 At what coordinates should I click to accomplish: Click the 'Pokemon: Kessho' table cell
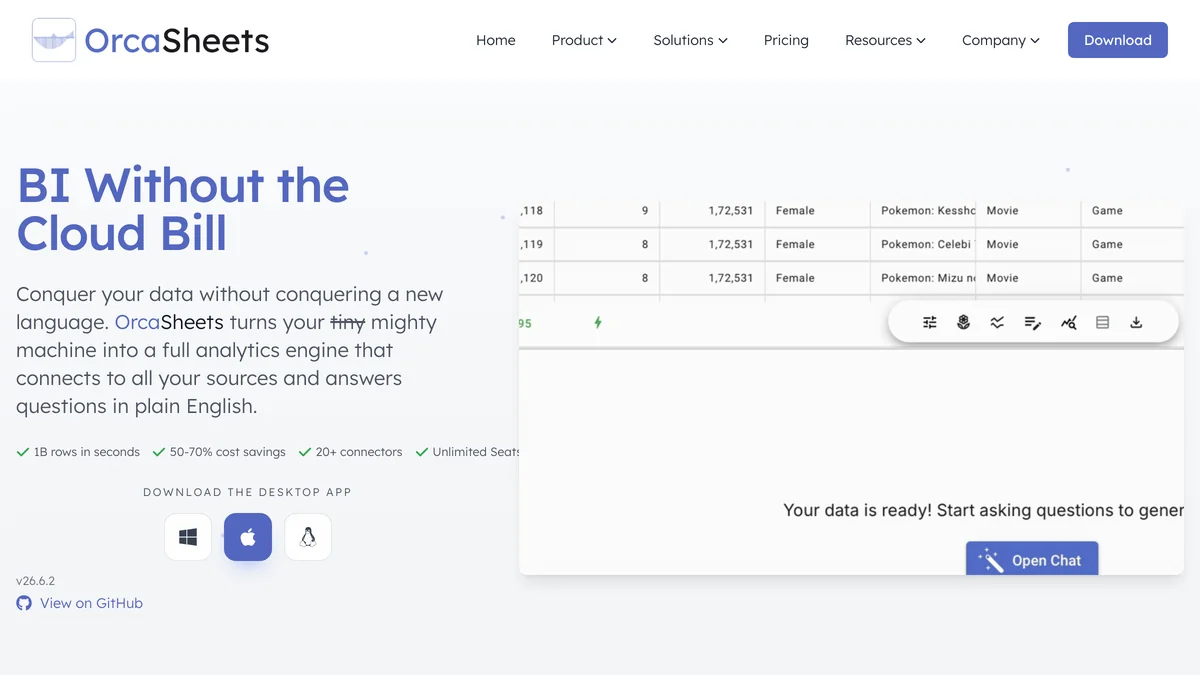(x=922, y=211)
